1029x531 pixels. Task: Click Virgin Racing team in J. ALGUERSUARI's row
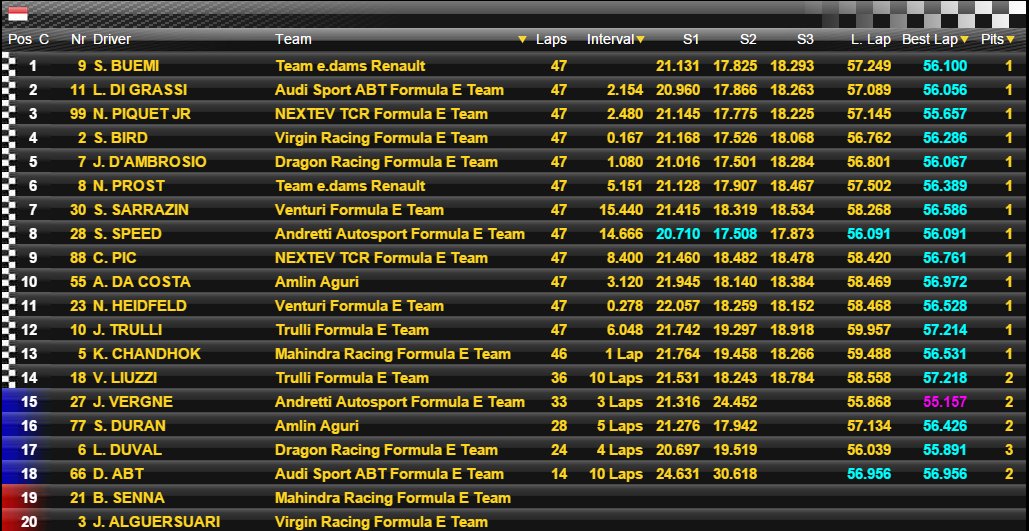pyautogui.click(x=381, y=522)
